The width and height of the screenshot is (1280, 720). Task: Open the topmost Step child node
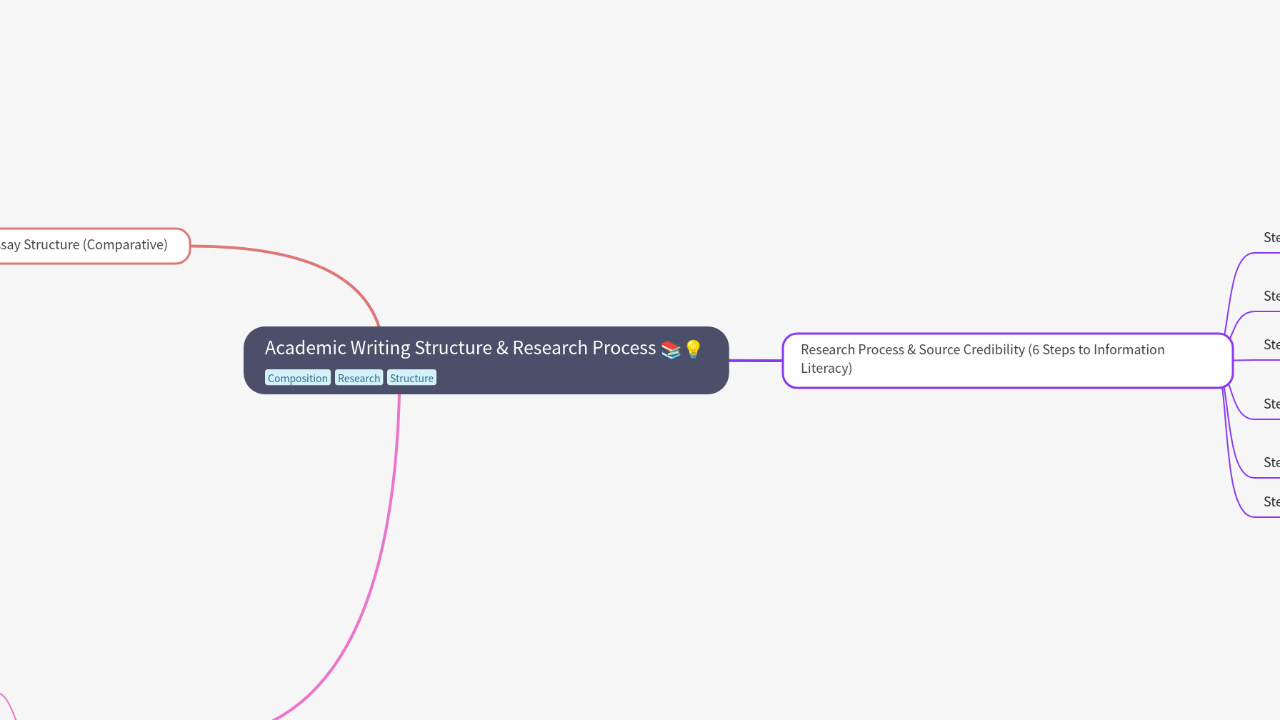(1271, 238)
